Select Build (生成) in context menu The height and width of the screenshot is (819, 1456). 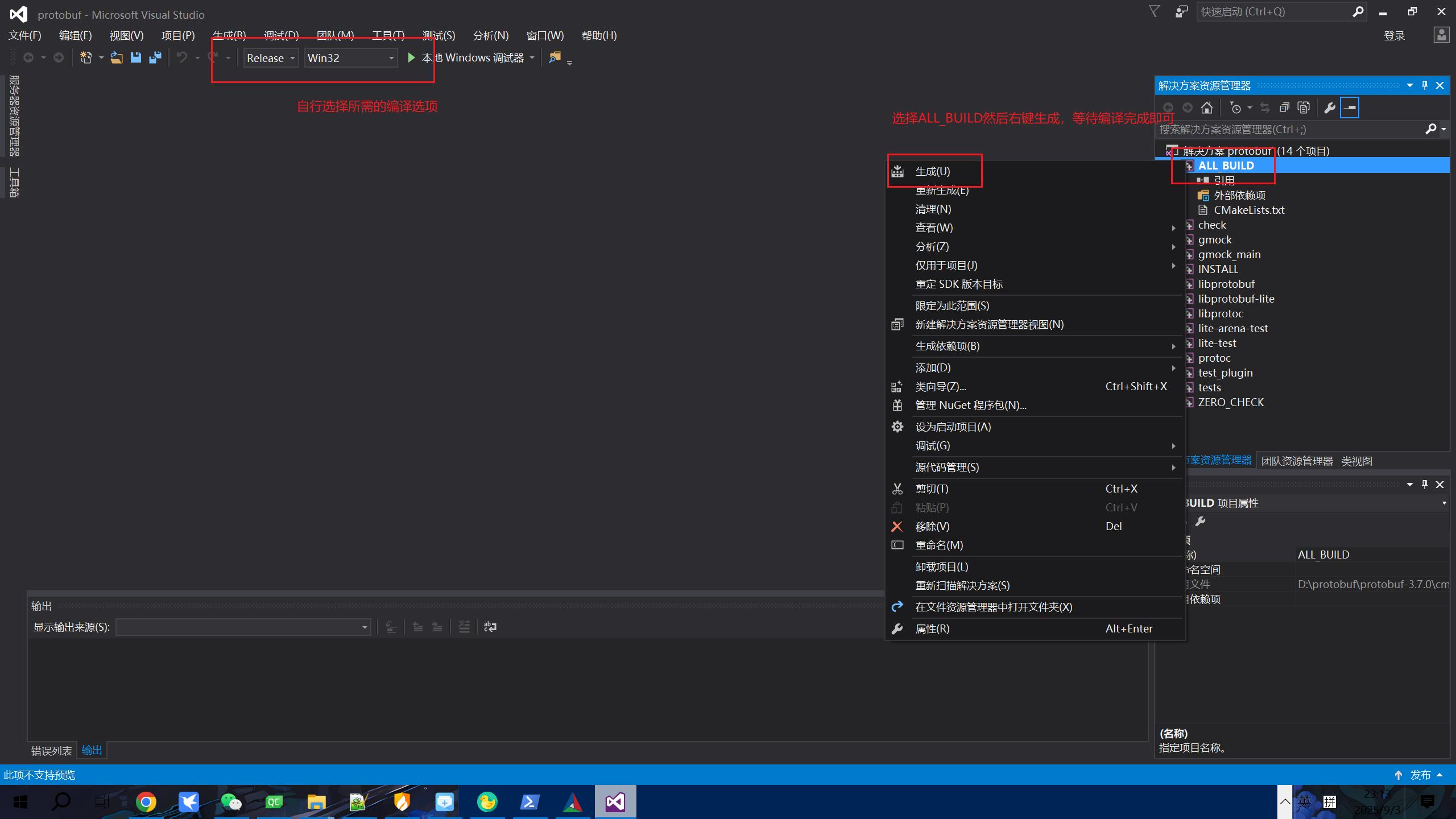(1035, 171)
